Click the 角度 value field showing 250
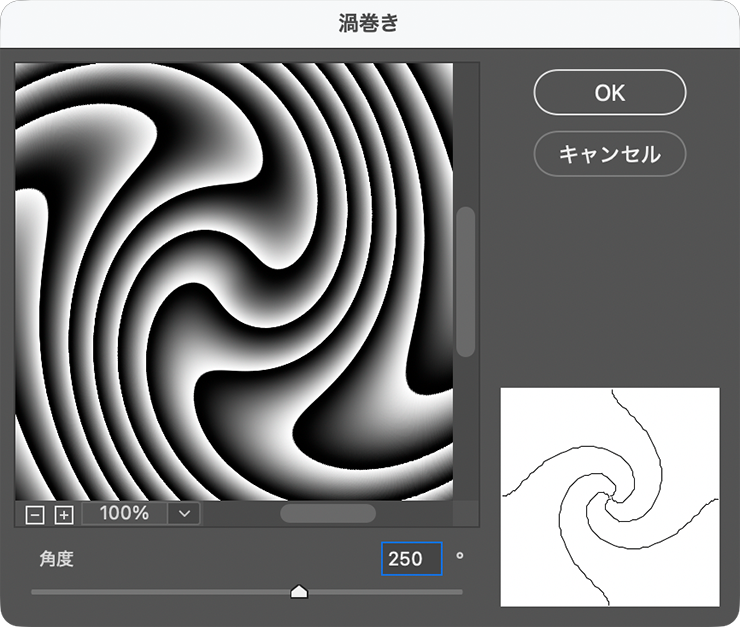 click(x=411, y=559)
